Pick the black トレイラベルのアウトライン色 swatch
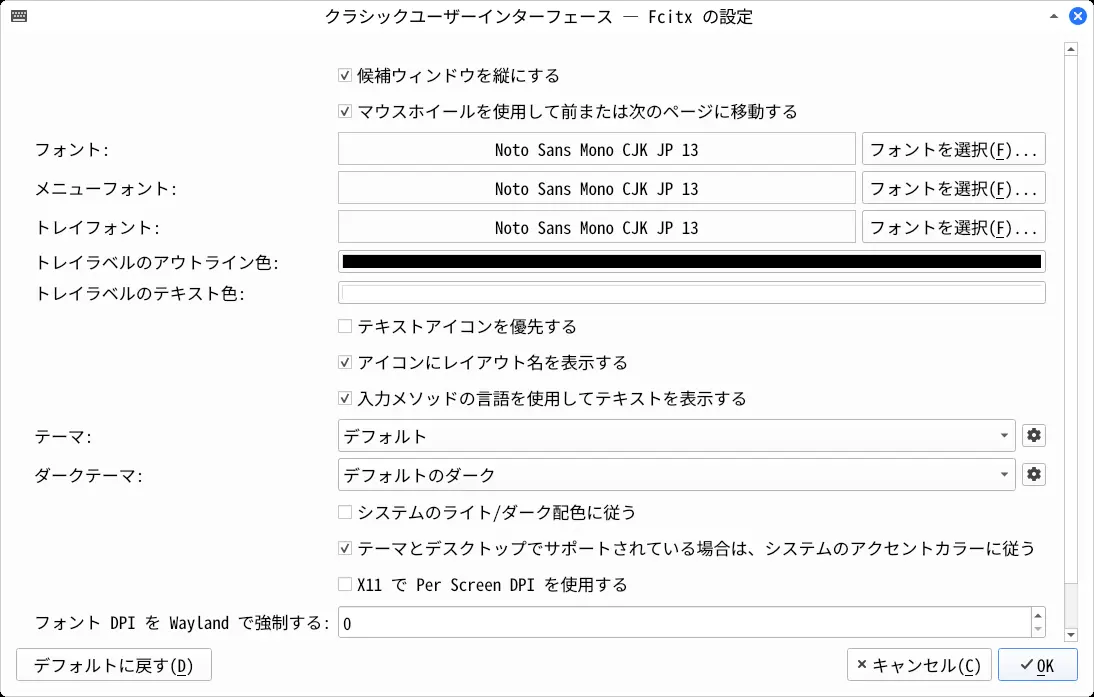The image size is (1094, 697). pos(691,262)
